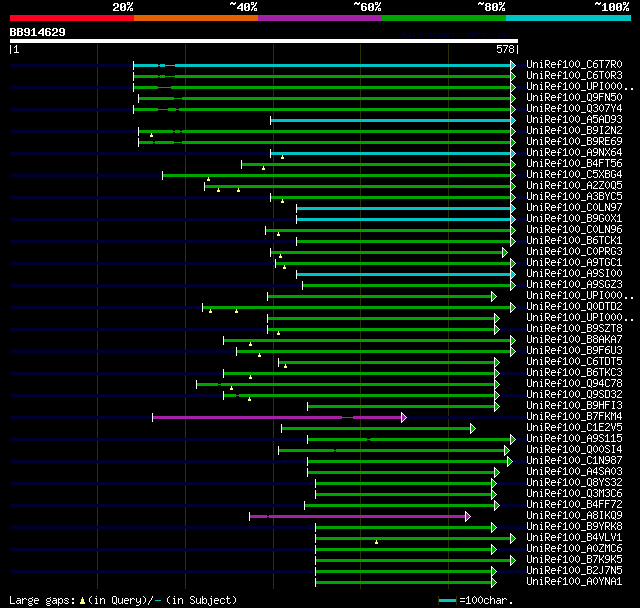Click the UniRef100_A8IKQ9 label
This screenshot has width=640, height=608.
574,516
